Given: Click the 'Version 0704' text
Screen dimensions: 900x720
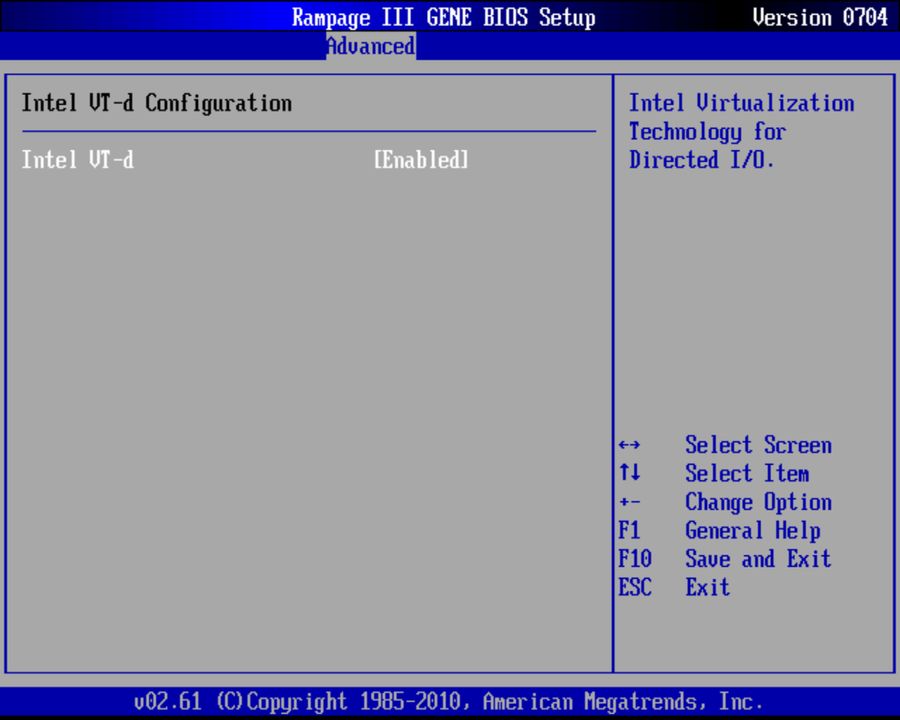Looking at the screenshot, I should click(820, 17).
